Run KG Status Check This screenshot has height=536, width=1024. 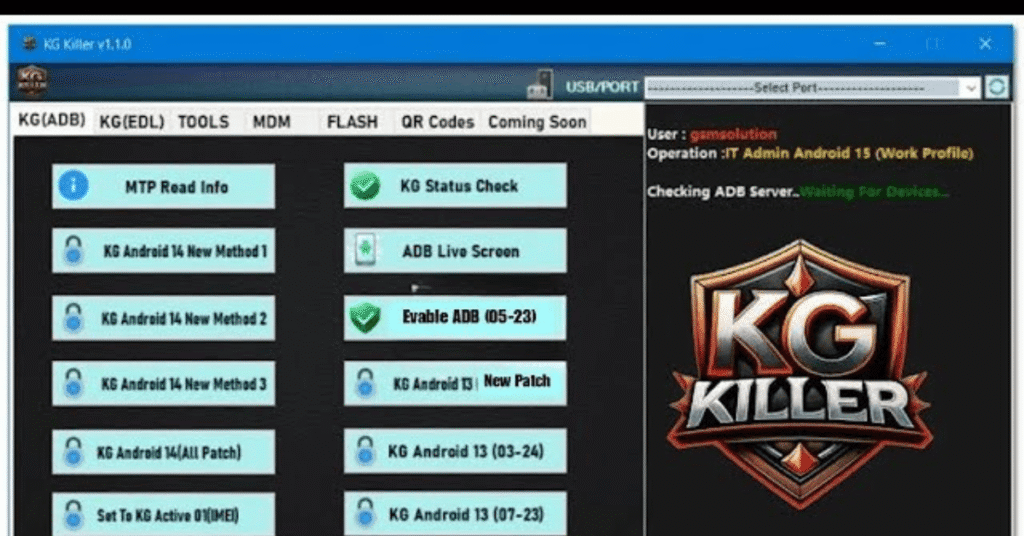[455, 186]
